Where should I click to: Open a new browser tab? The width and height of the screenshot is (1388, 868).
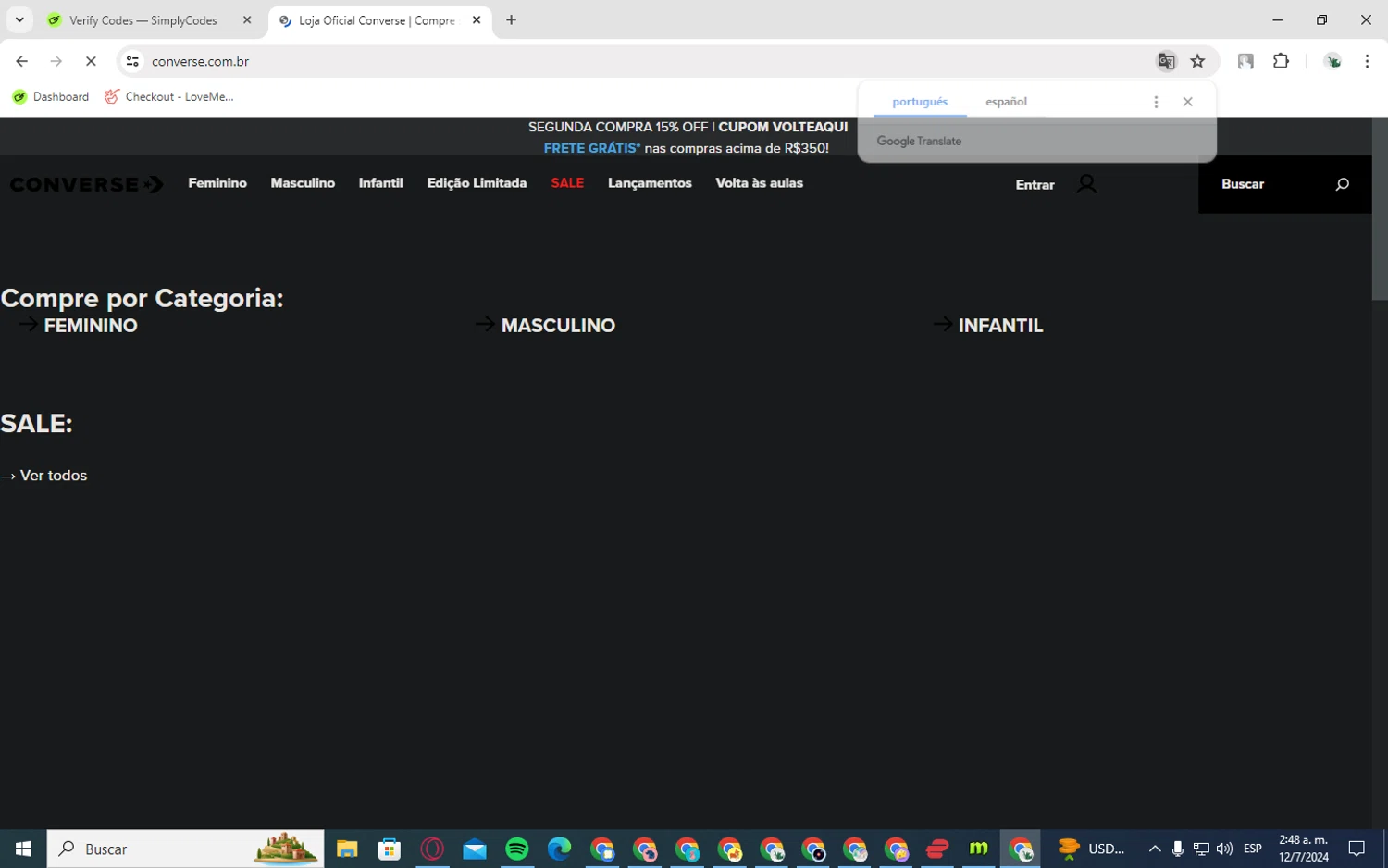[x=511, y=19]
